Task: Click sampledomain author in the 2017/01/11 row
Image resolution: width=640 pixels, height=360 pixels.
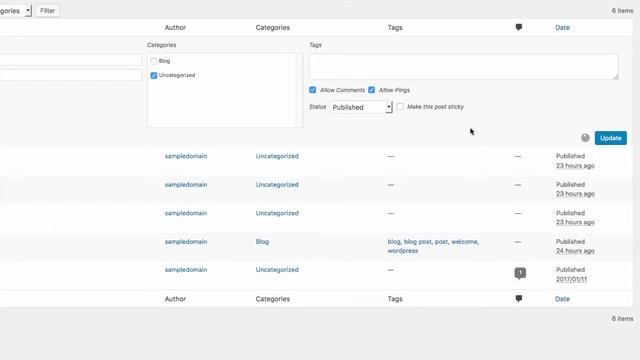Action: tap(186, 270)
